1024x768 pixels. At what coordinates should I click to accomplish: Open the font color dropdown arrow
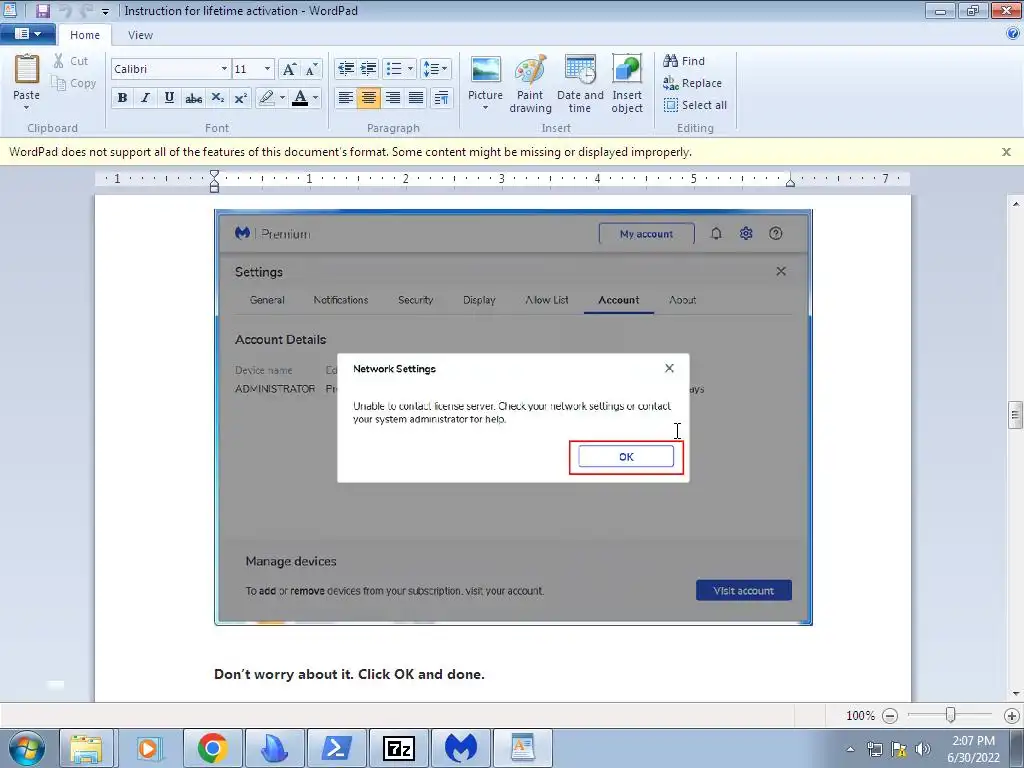[315, 98]
